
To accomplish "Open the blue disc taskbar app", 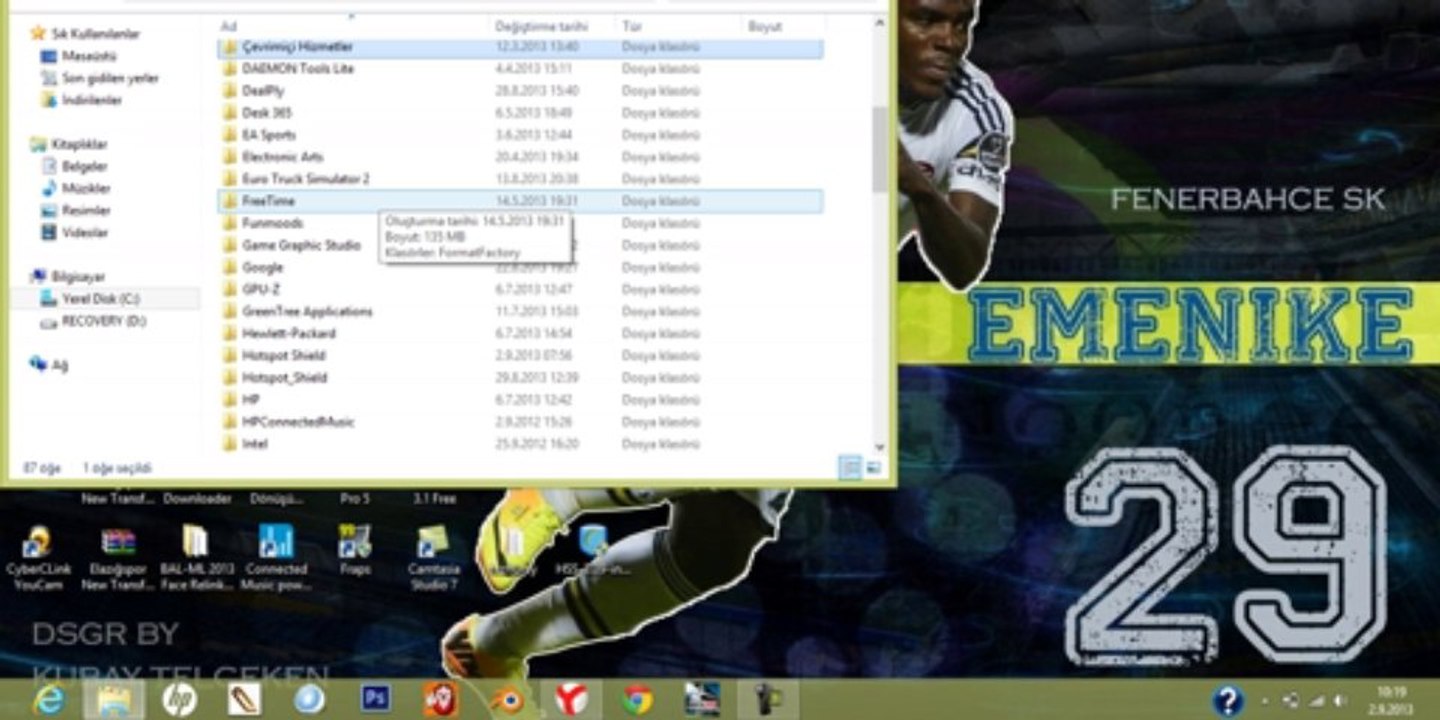I will click(x=309, y=699).
